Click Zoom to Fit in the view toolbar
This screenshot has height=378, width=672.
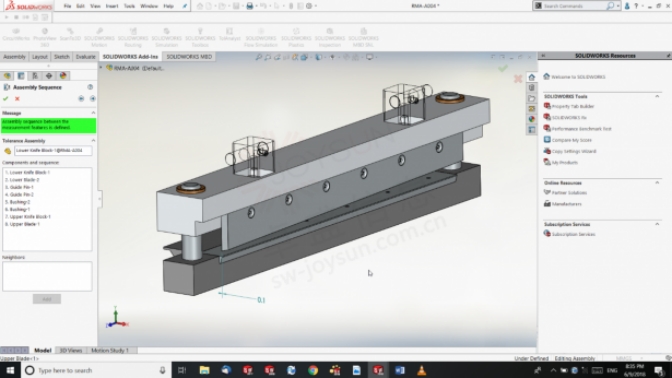pos(258,57)
